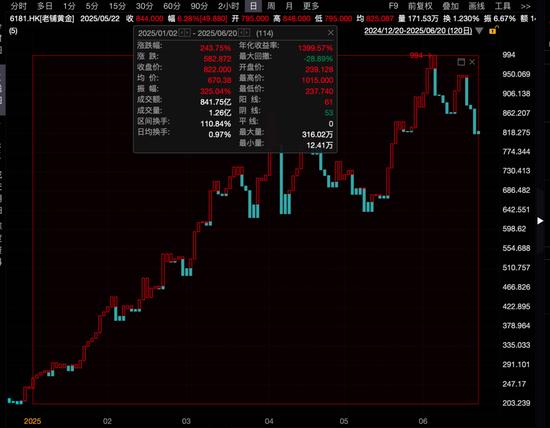Select the 成交额 841.75亿 value
This screenshot has height=428, width=550.
coord(215,102)
